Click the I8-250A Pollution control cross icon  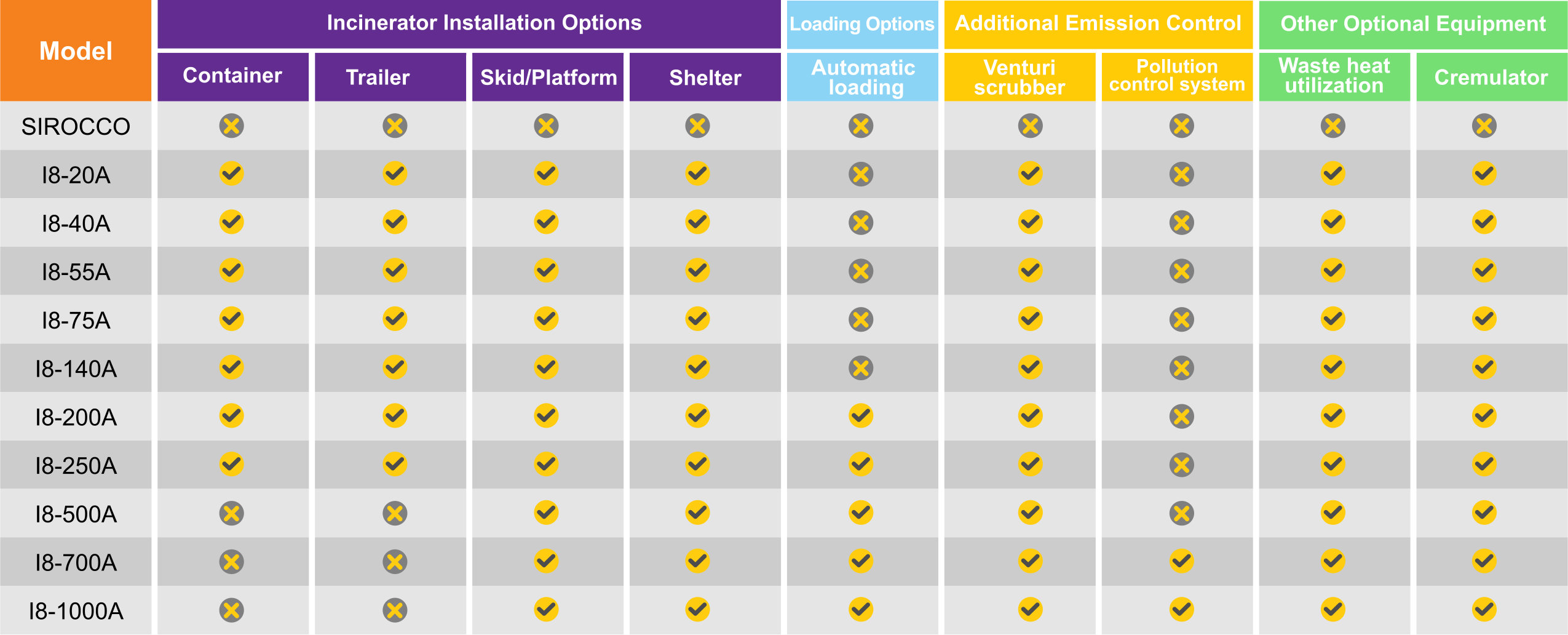(x=1181, y=465)
